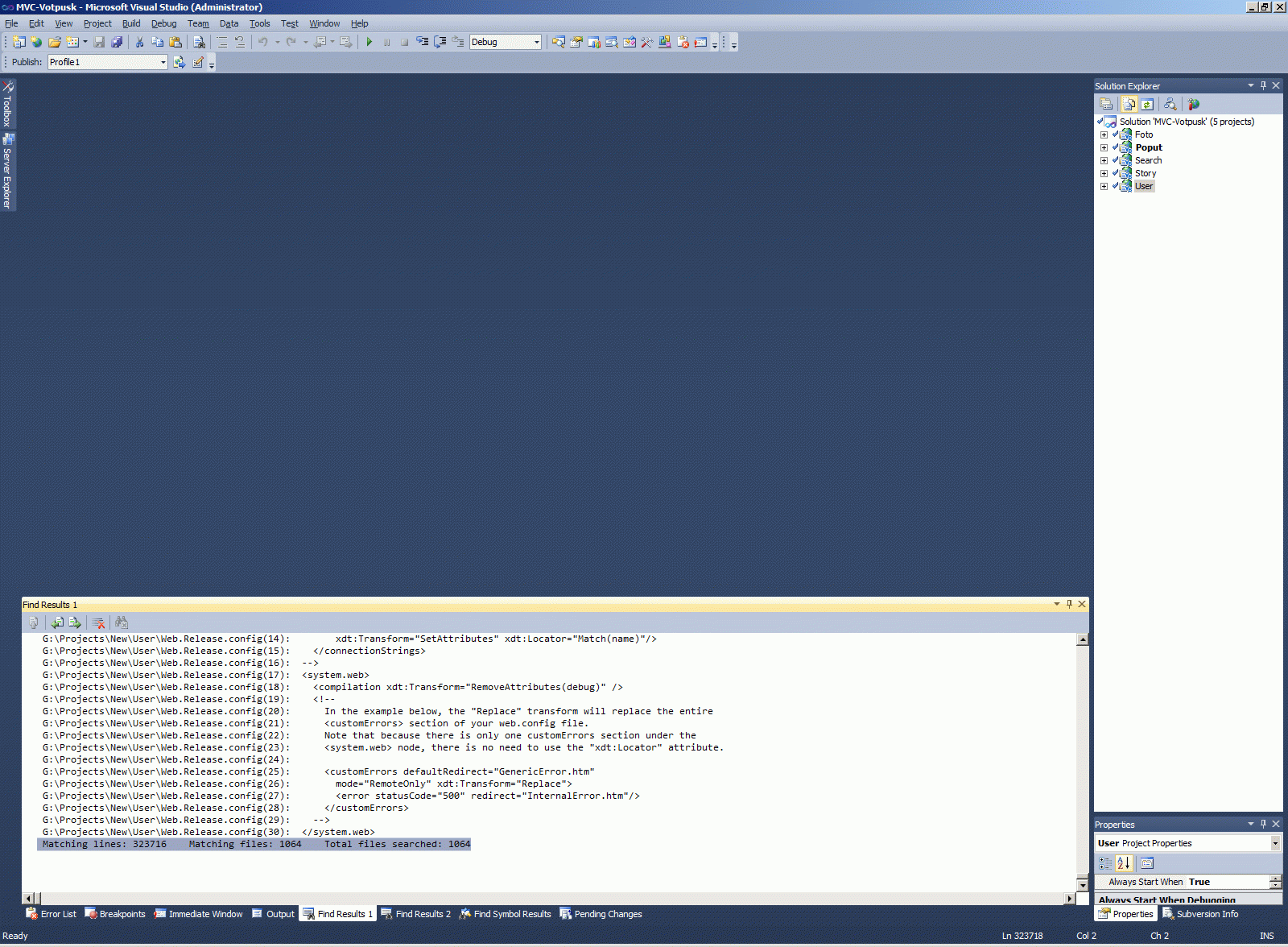This screenshot has height=947, width=1288.
Task: Click the ASP.NET Configuration hammer-globe icon
Action: 1193,104
